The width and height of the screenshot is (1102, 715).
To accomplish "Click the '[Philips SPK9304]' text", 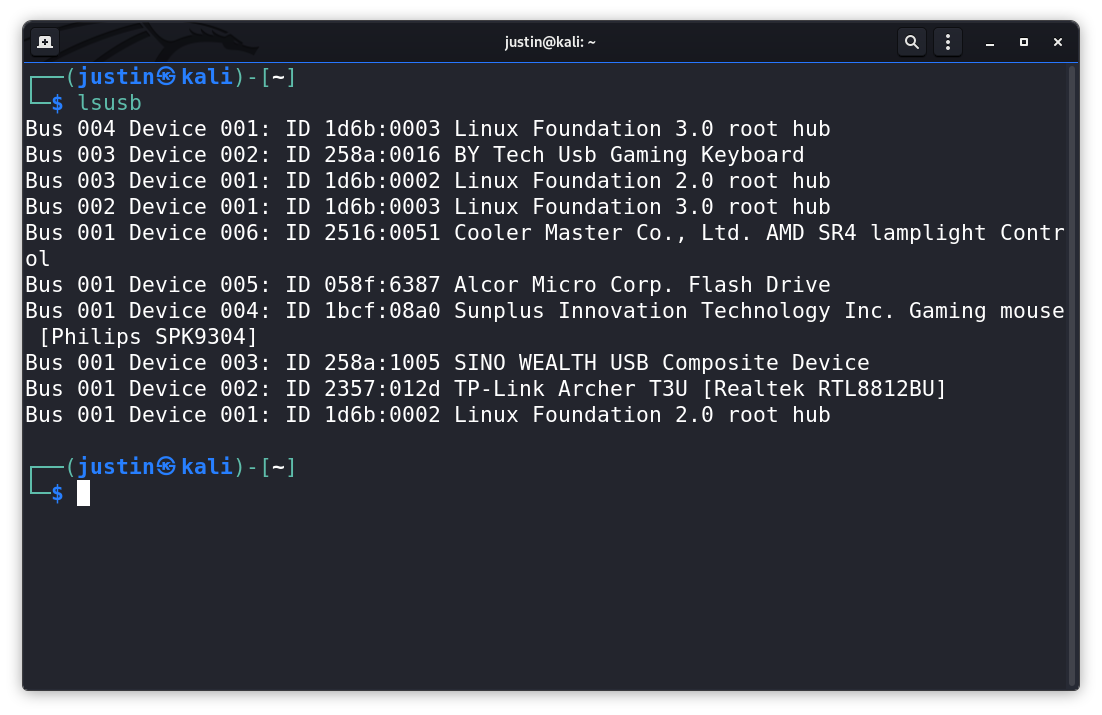I will pyautogui.click(x=148, y=337).
